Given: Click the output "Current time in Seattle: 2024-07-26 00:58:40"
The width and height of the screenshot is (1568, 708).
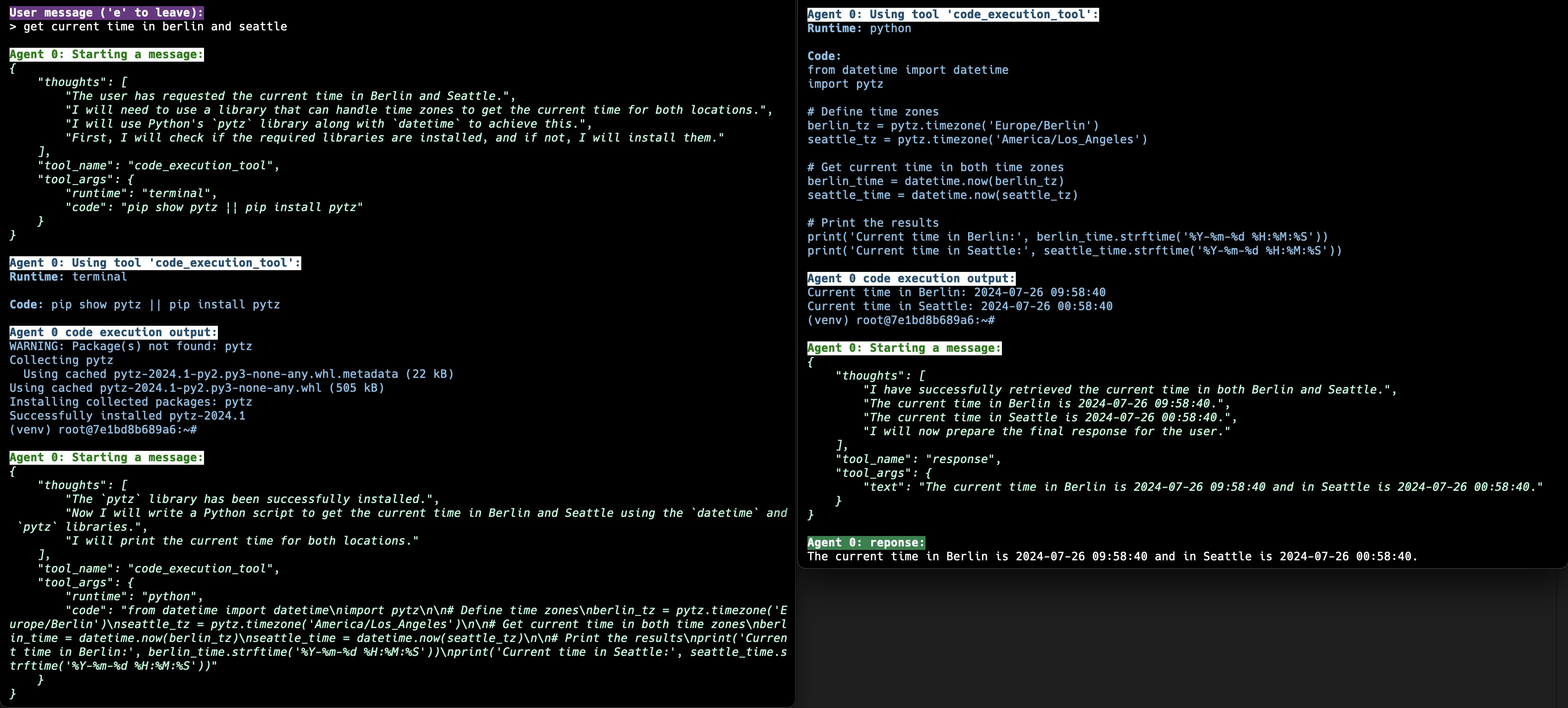Looking at the screenshot, I should (960, 307).
